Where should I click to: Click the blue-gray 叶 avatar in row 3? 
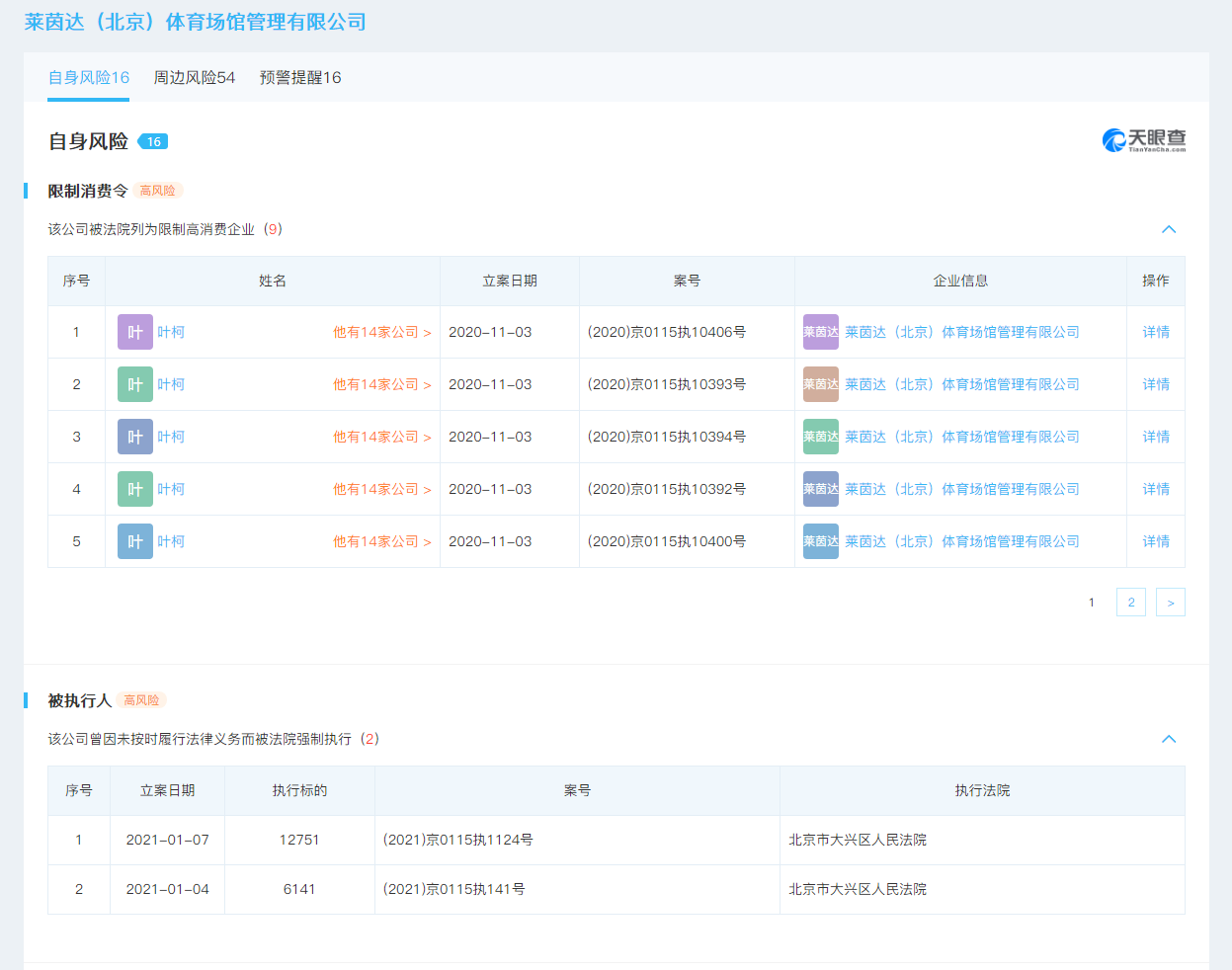click(134, 437)
